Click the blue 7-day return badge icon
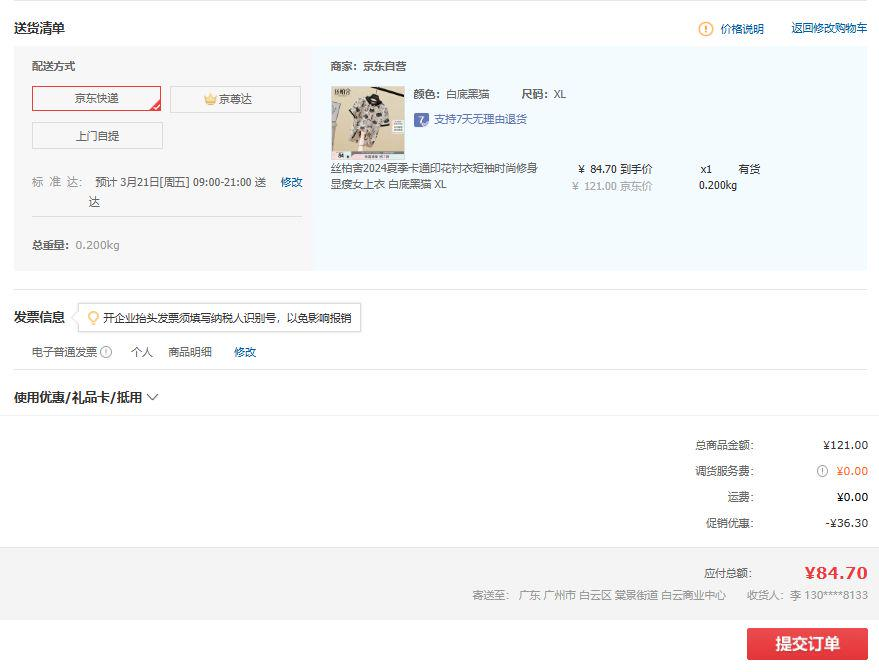 tap(421, 120)
